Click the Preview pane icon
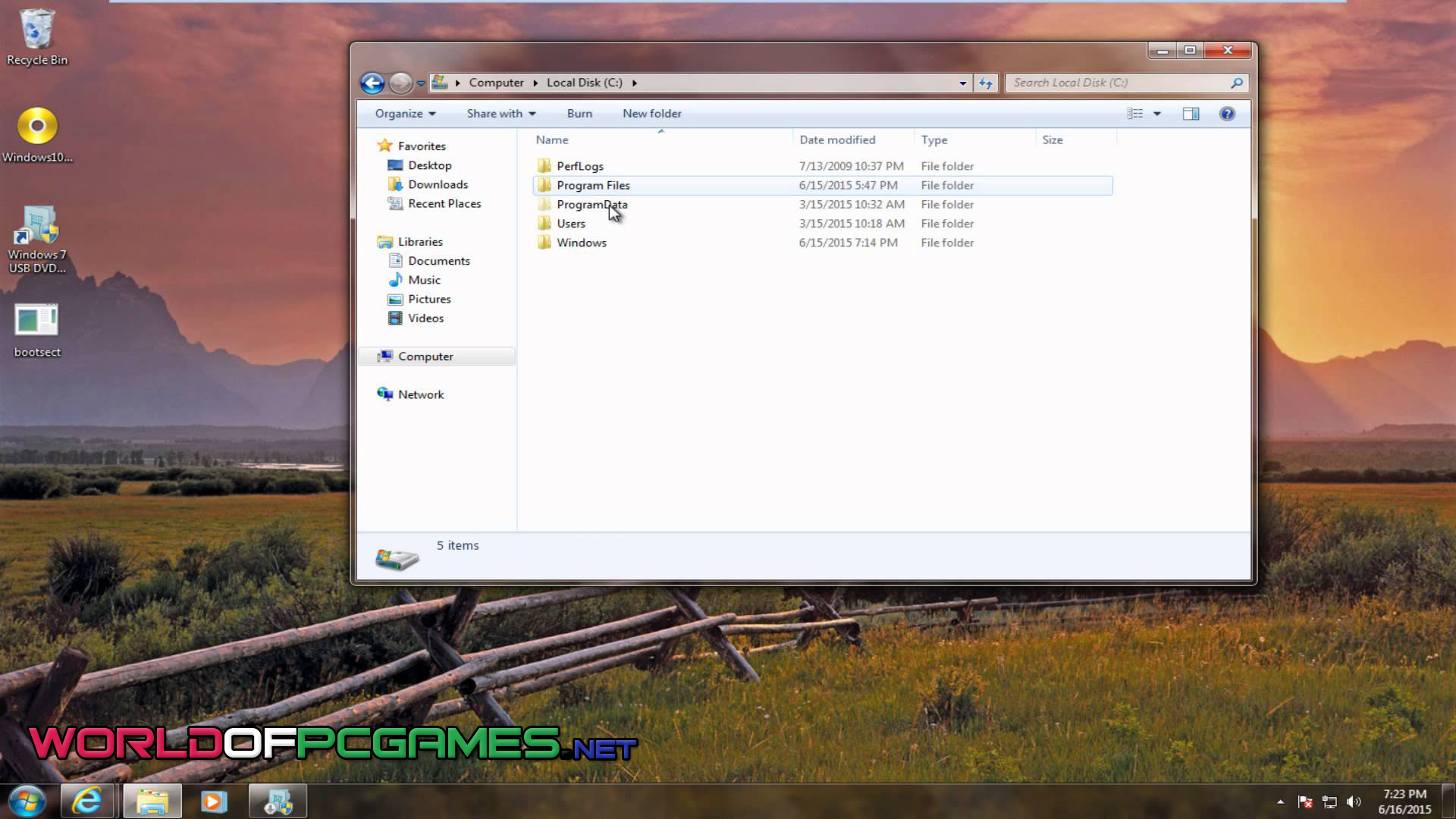The width and height of the screenshot is (1456, 819). [1190, 113]
